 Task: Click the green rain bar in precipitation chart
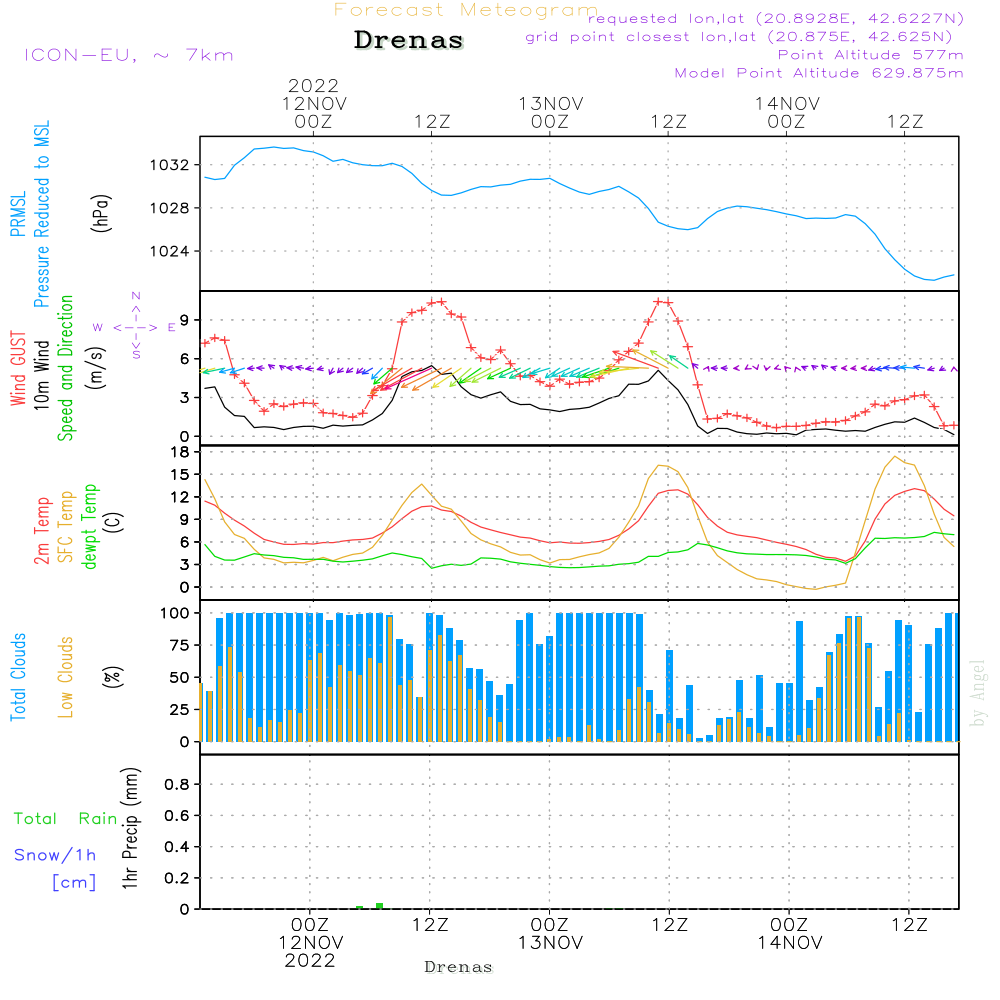point(379,906)
